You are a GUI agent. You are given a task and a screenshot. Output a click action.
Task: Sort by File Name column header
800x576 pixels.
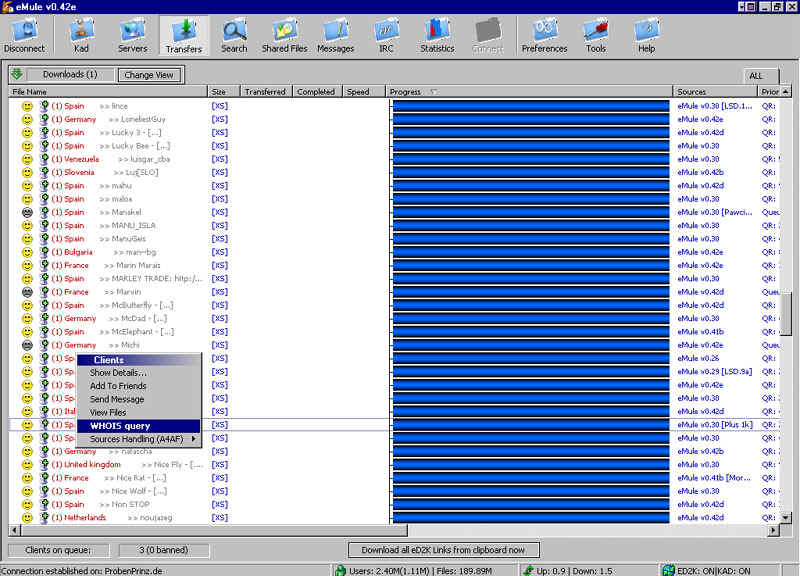point(108,91)
